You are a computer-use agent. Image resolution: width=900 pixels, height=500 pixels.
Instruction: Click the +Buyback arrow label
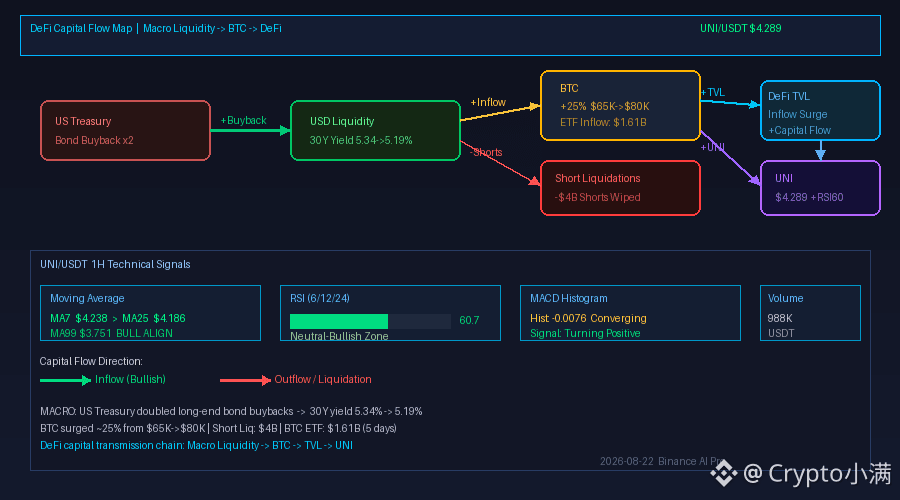point(243,121)
